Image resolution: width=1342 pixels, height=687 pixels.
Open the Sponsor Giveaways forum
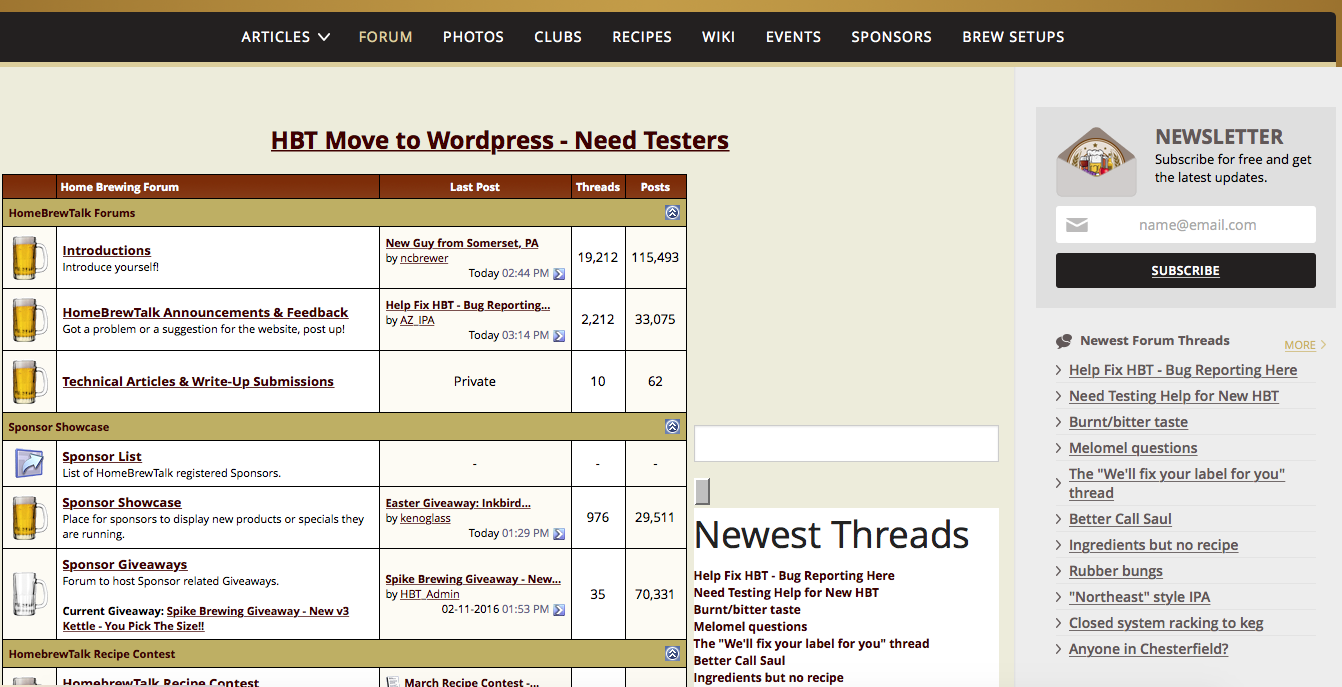coord(125,565)
